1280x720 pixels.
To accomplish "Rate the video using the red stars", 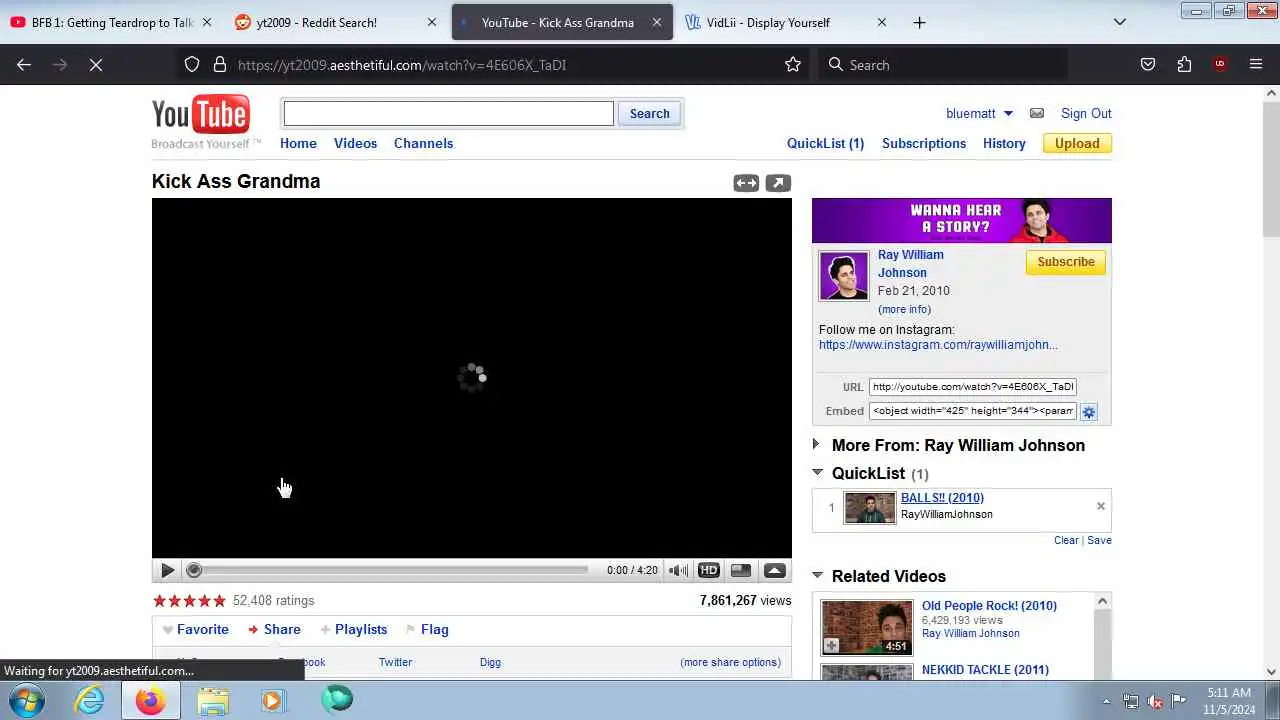I will pyautogui.click(x=190, y=601).
